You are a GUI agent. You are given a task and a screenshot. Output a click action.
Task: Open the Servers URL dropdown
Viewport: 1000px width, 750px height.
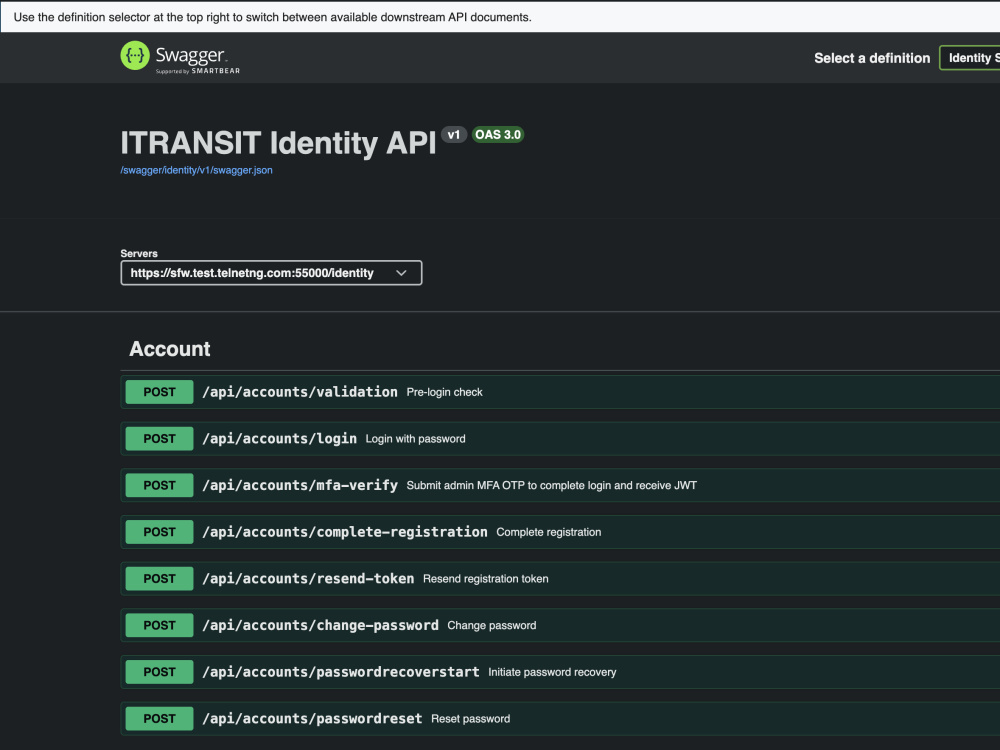pyautogui.click(x=271, y=273)
